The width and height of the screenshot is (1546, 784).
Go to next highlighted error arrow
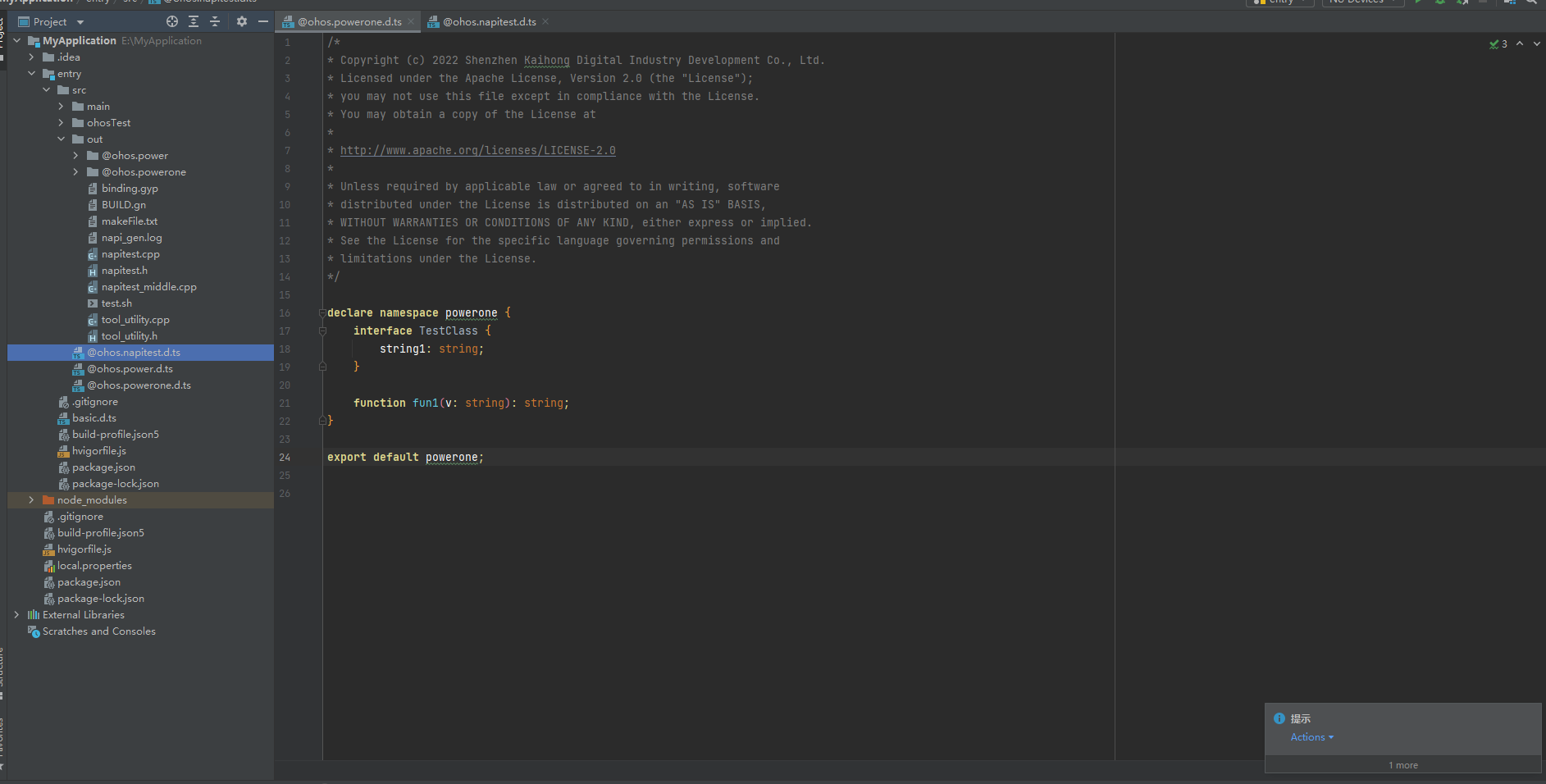click(1536, 43)
